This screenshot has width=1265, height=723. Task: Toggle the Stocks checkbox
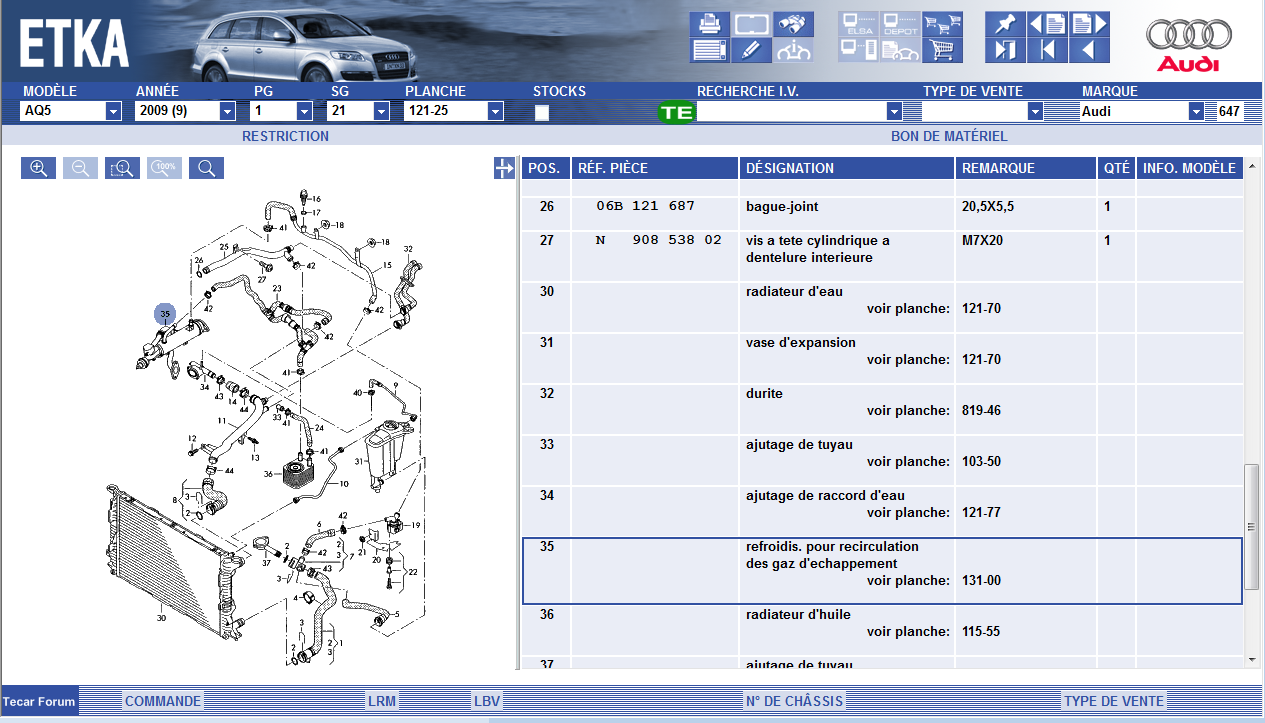(x=542, y=112)
